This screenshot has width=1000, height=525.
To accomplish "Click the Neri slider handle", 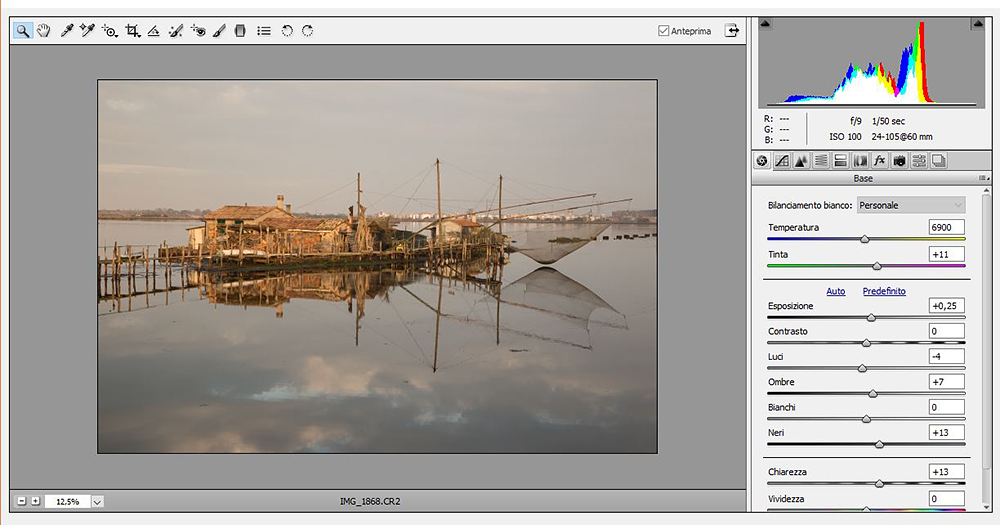I will (x=879, y=445).
